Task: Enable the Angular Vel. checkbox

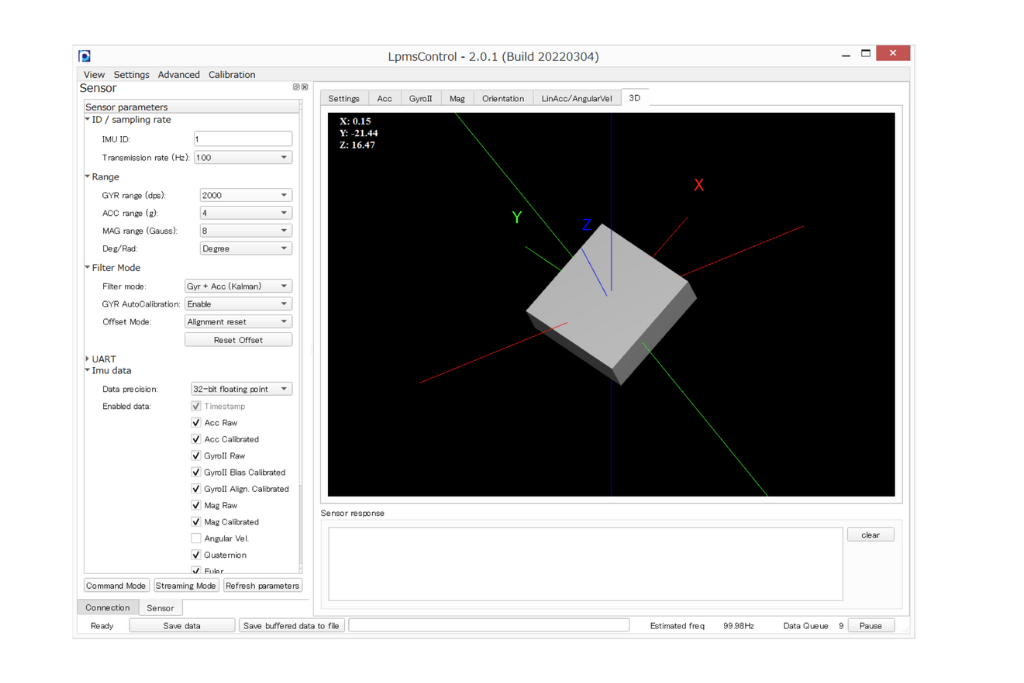Action: [196, 539]
